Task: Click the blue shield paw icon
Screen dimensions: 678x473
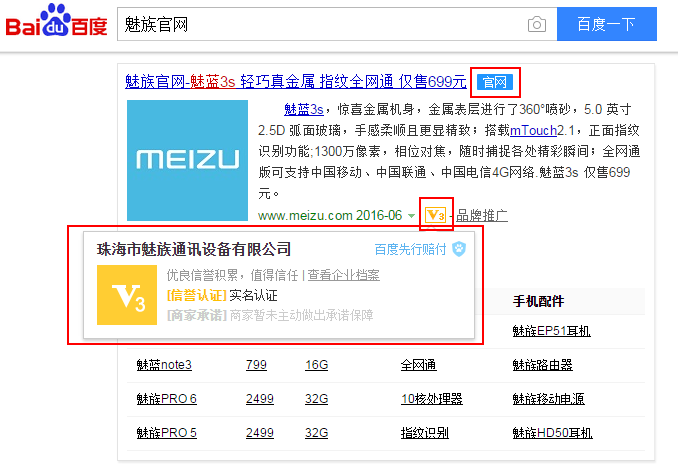Action: [x=459, y=249]
